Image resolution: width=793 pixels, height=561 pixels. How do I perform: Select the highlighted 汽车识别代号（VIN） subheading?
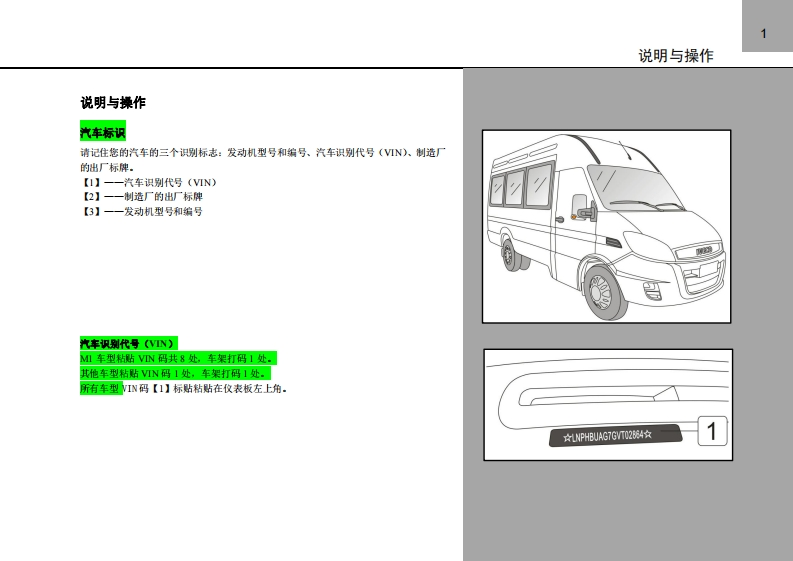[128, 343]
